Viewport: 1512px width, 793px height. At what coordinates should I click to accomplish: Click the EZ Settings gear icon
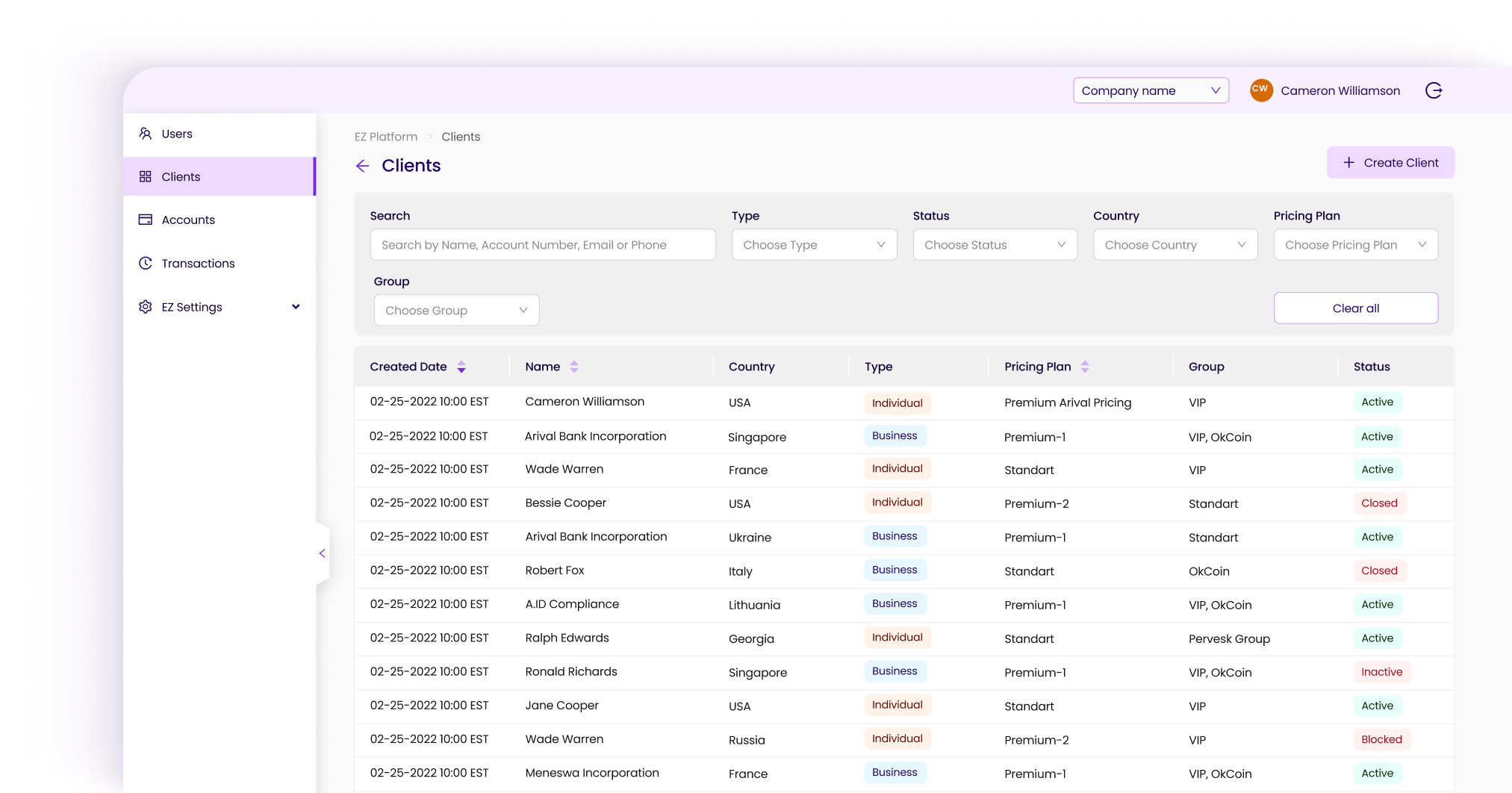tap(146, 307)
